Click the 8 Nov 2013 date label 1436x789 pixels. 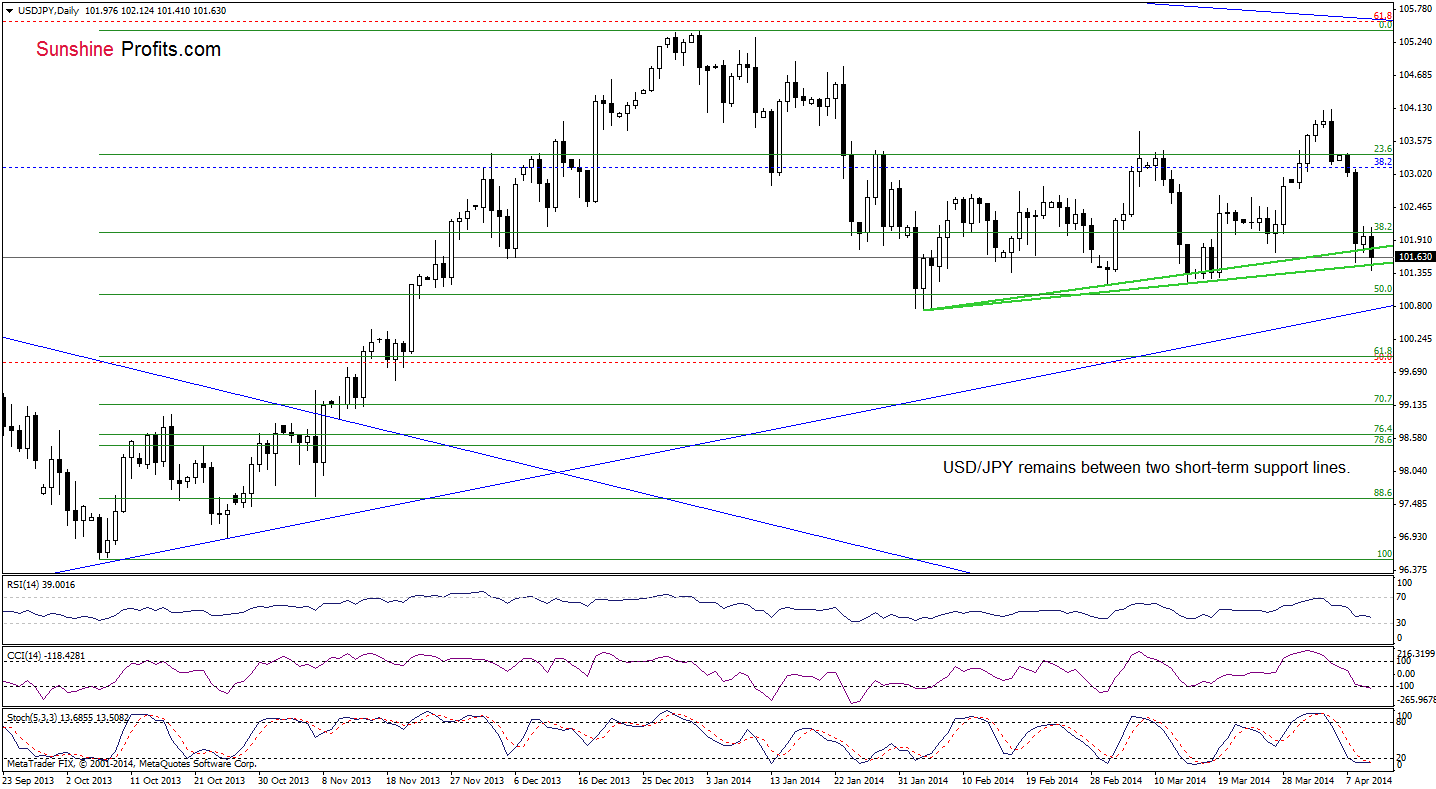point(348,780)
